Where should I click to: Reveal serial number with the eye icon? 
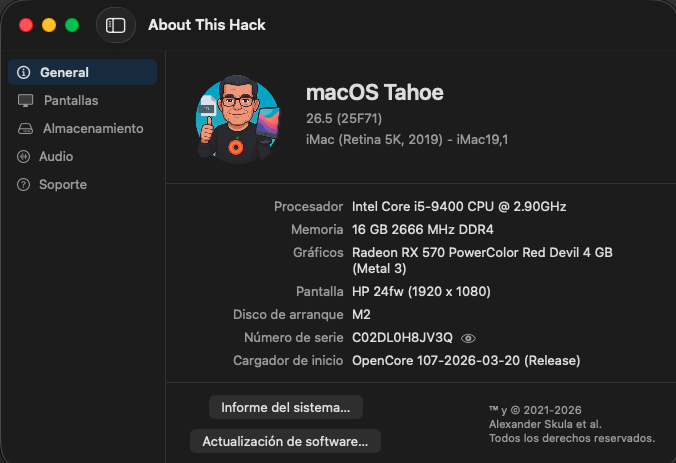tap(468, 338)
